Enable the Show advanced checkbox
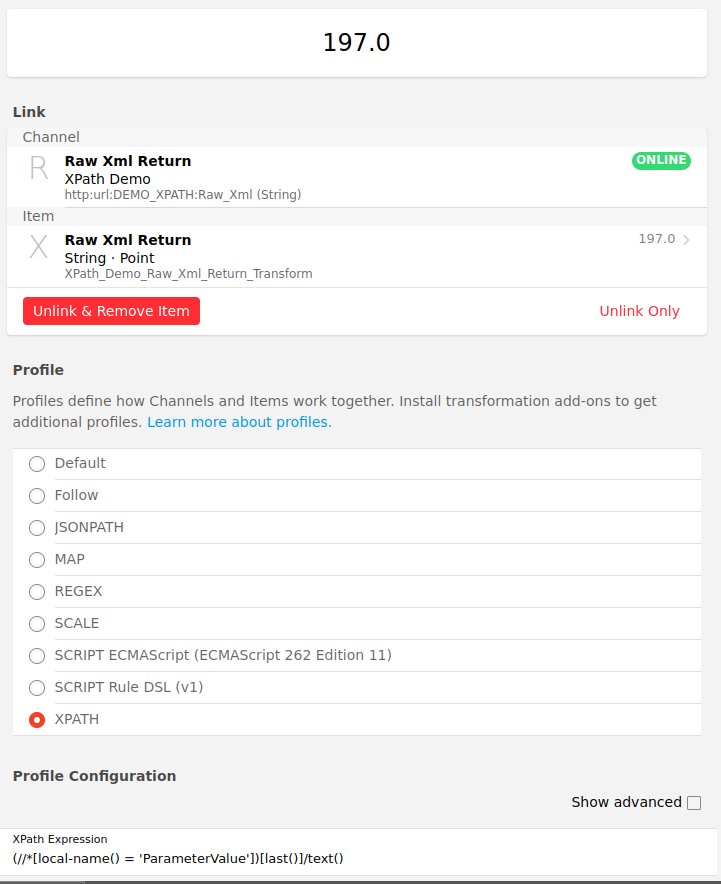 [694, 803]
